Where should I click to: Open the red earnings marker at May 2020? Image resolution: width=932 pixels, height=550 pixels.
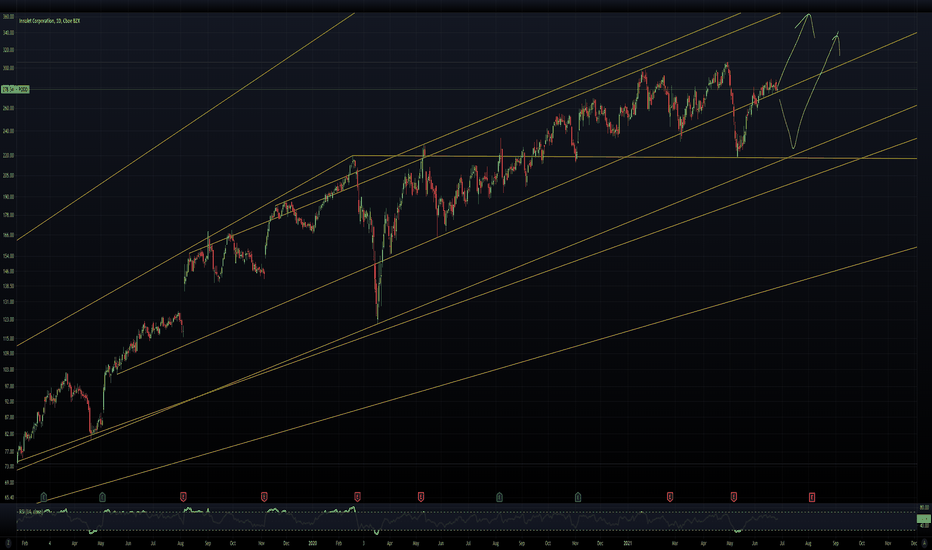coord(421,496)
